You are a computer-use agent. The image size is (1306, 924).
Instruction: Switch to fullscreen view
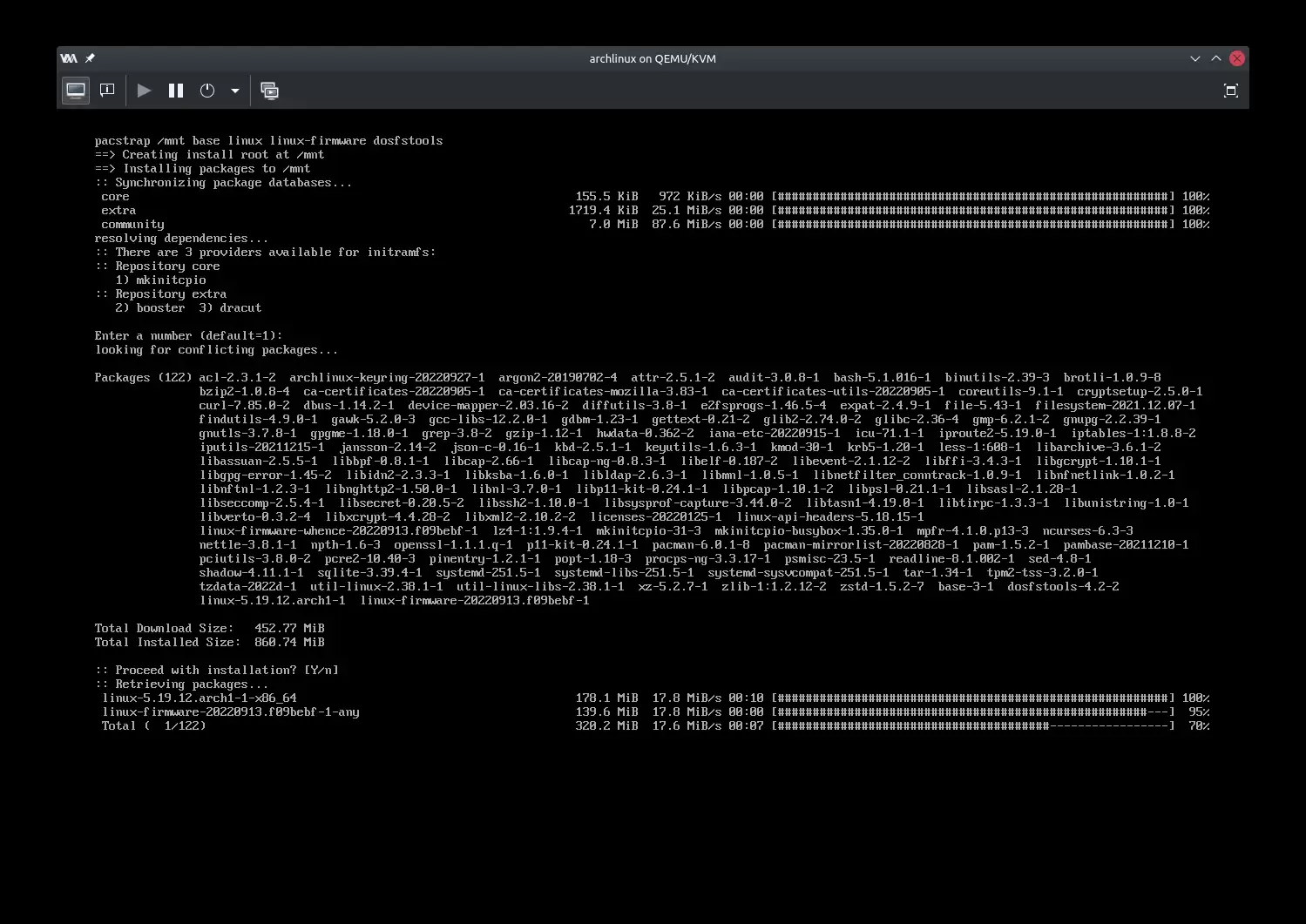click(1230, 91)
